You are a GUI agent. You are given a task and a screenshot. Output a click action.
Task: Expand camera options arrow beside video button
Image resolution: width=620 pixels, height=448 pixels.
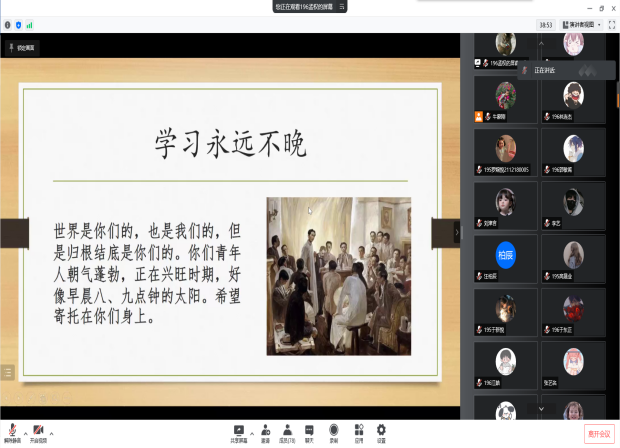coord(51,433)
